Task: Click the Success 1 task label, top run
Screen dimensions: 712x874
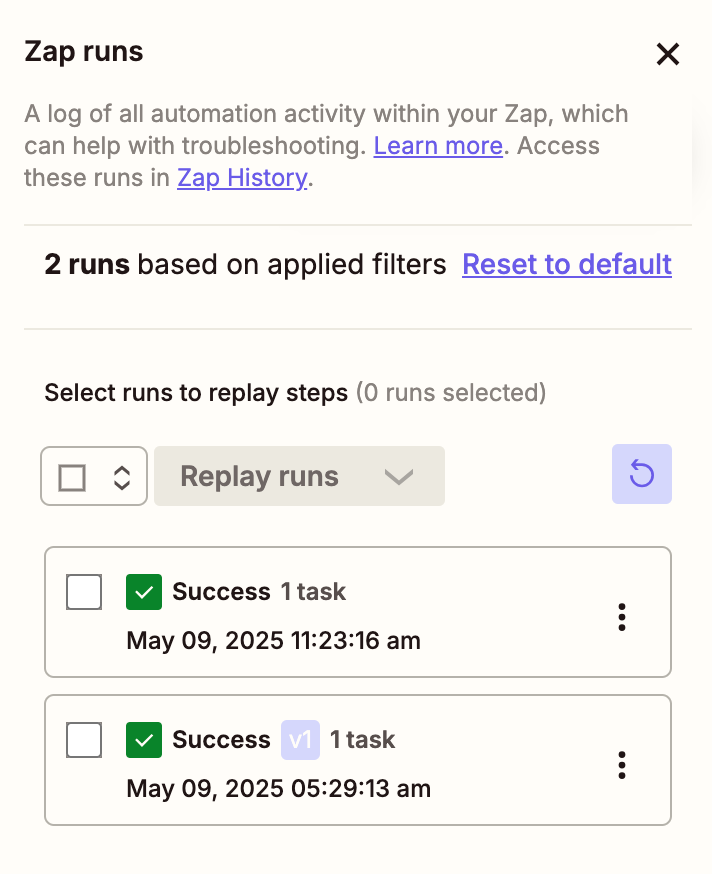Action: (x=259, y=591)
